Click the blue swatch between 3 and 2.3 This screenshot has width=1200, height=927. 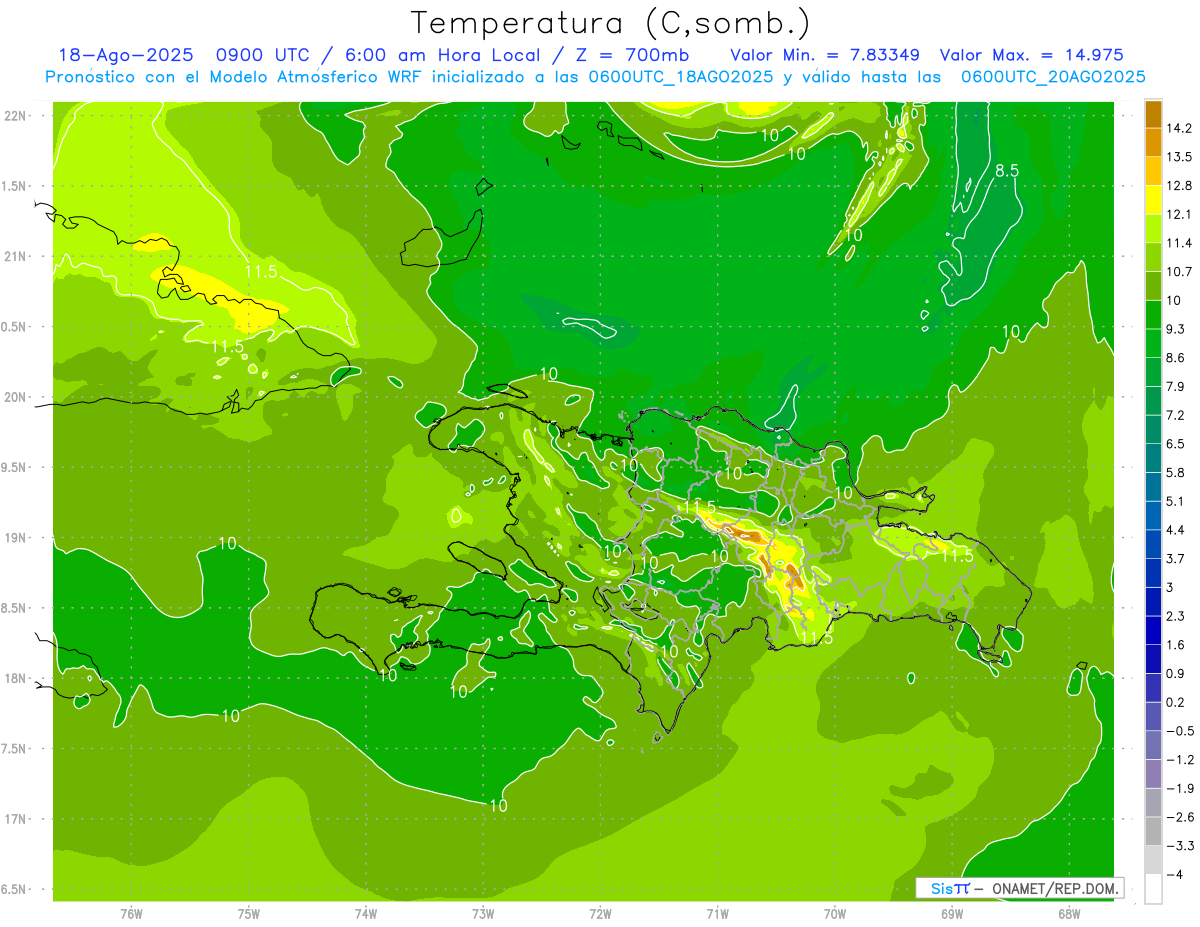point(1153,601)
